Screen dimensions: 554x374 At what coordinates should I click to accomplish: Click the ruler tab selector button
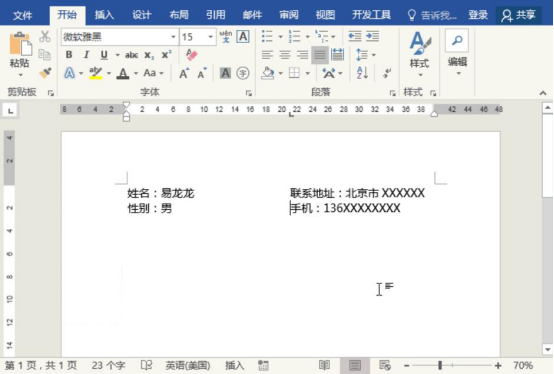(10, 111)
